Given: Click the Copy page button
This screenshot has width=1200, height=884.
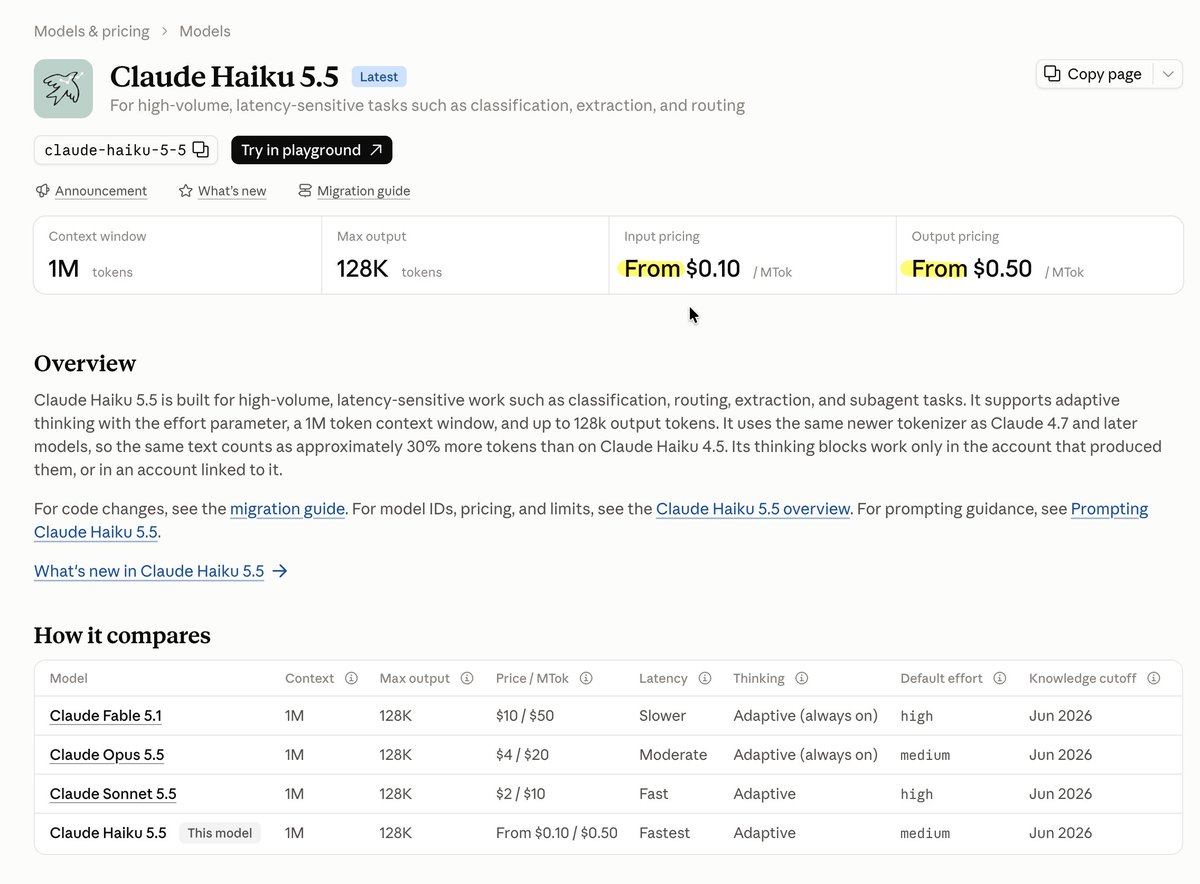Looking at the screenshot, I should pos(1094,74).
